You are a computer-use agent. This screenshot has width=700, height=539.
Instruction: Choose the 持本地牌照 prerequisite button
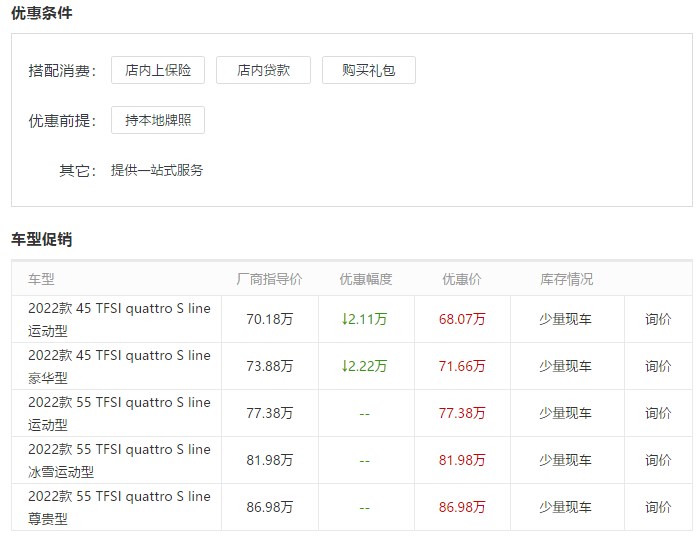pyautogui.click(x=158, y=120)
